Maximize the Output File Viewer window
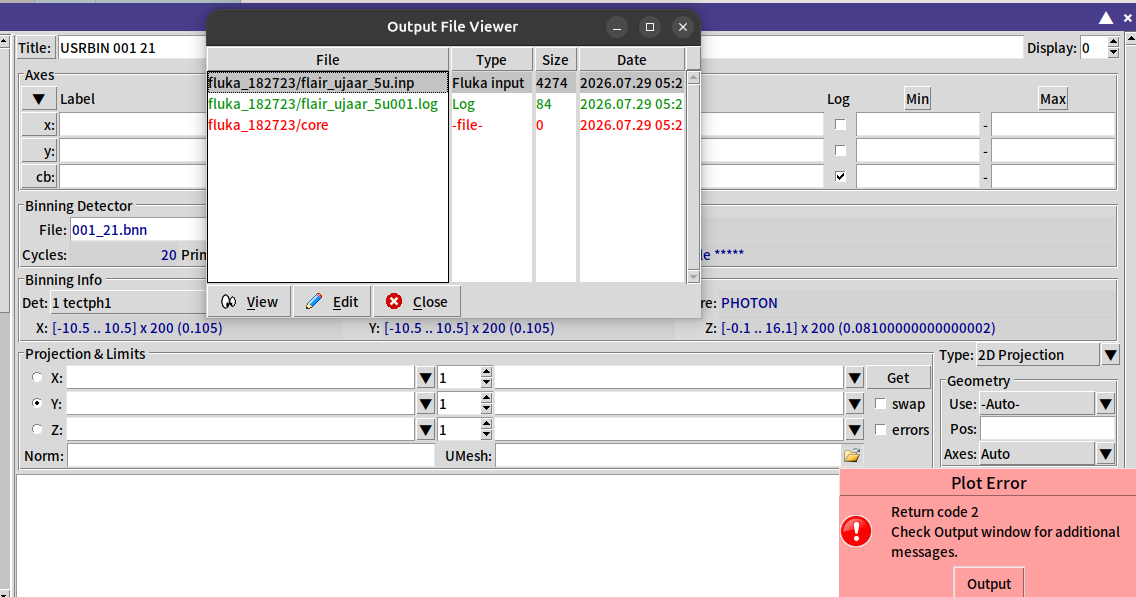 tap(650, 27)
